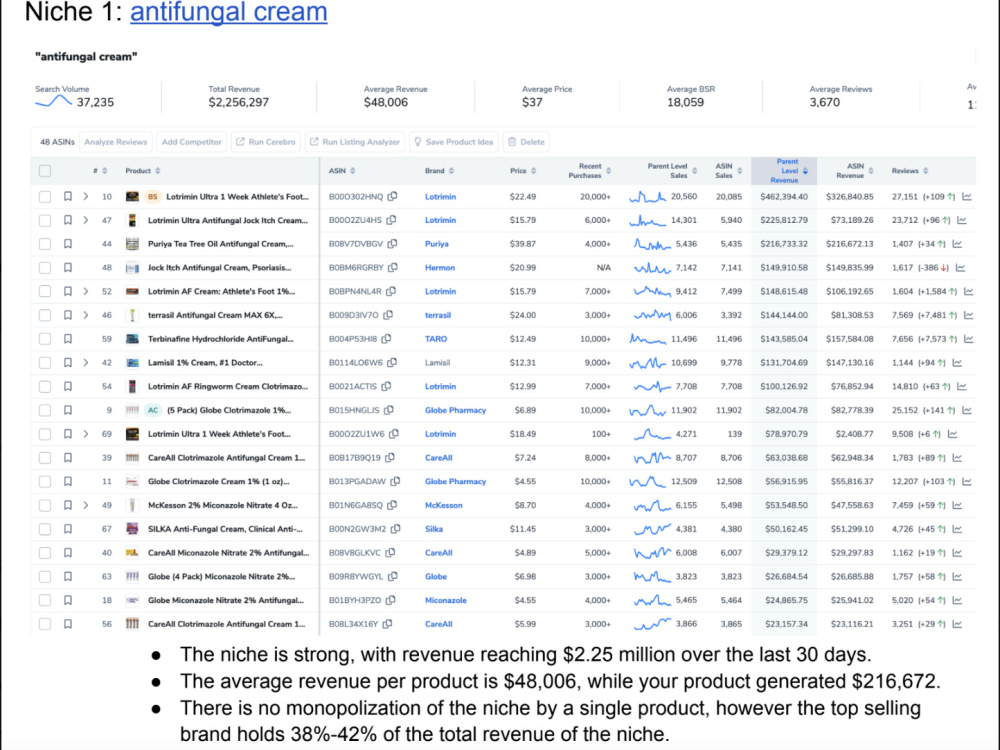
Task: Click Total Revenue value $2,256,297
Action: click(239, 102)
